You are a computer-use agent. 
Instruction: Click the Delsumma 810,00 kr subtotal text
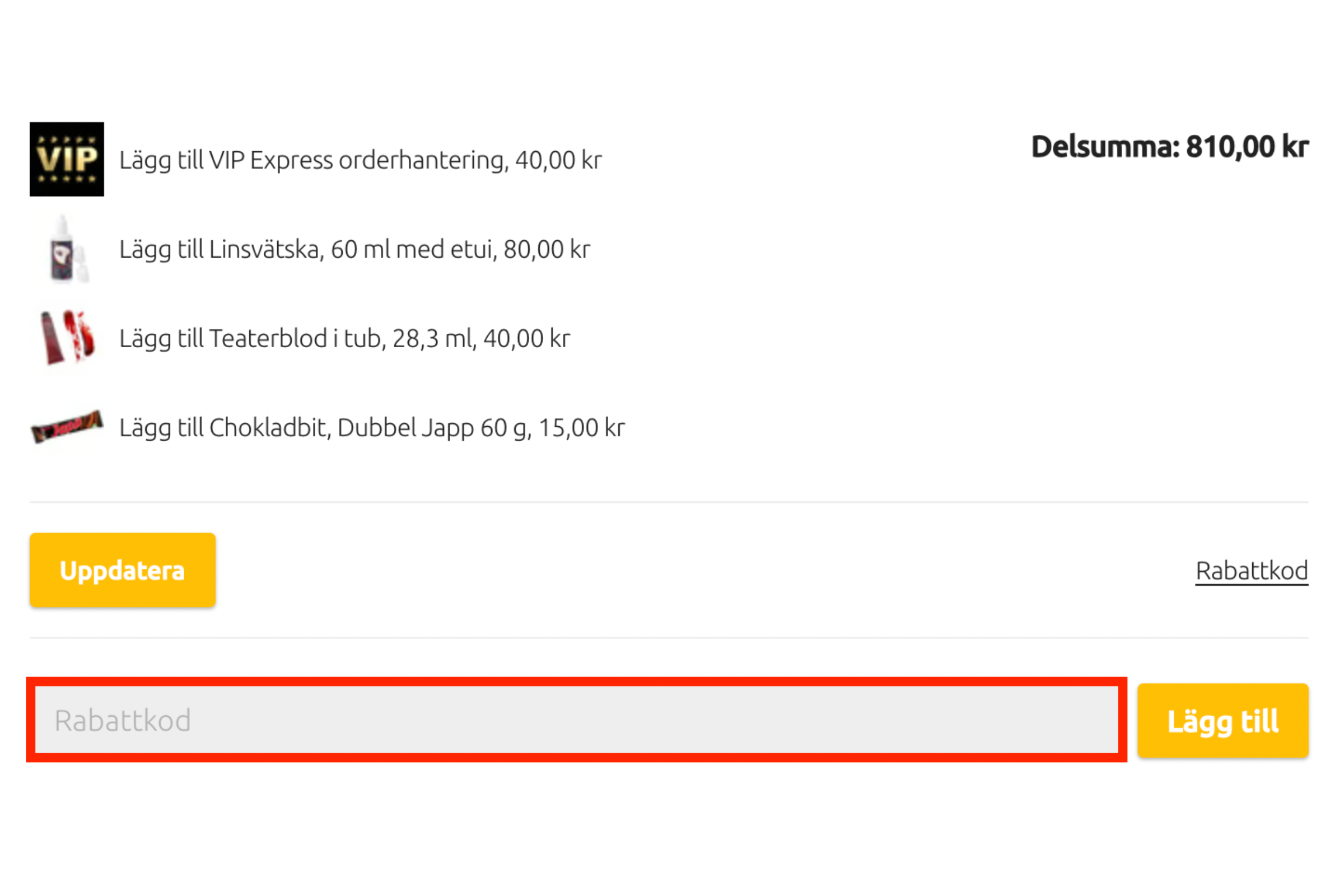click(1170, 147)
